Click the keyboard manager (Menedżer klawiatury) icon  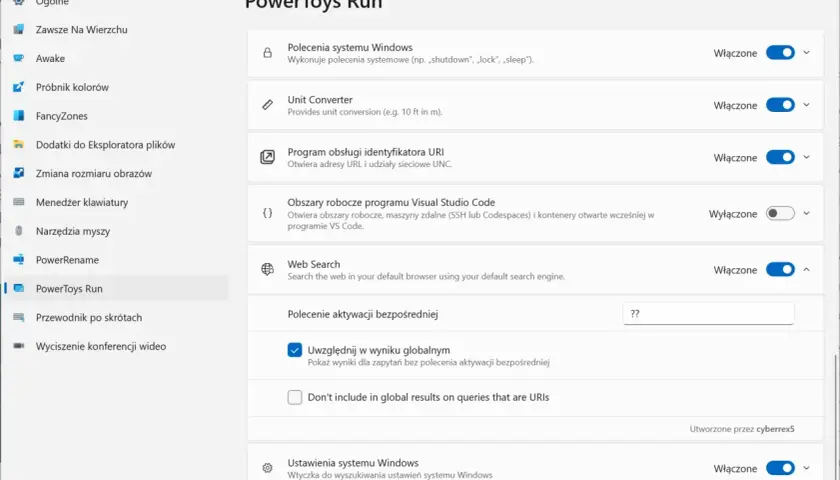(x=19, y=202)
